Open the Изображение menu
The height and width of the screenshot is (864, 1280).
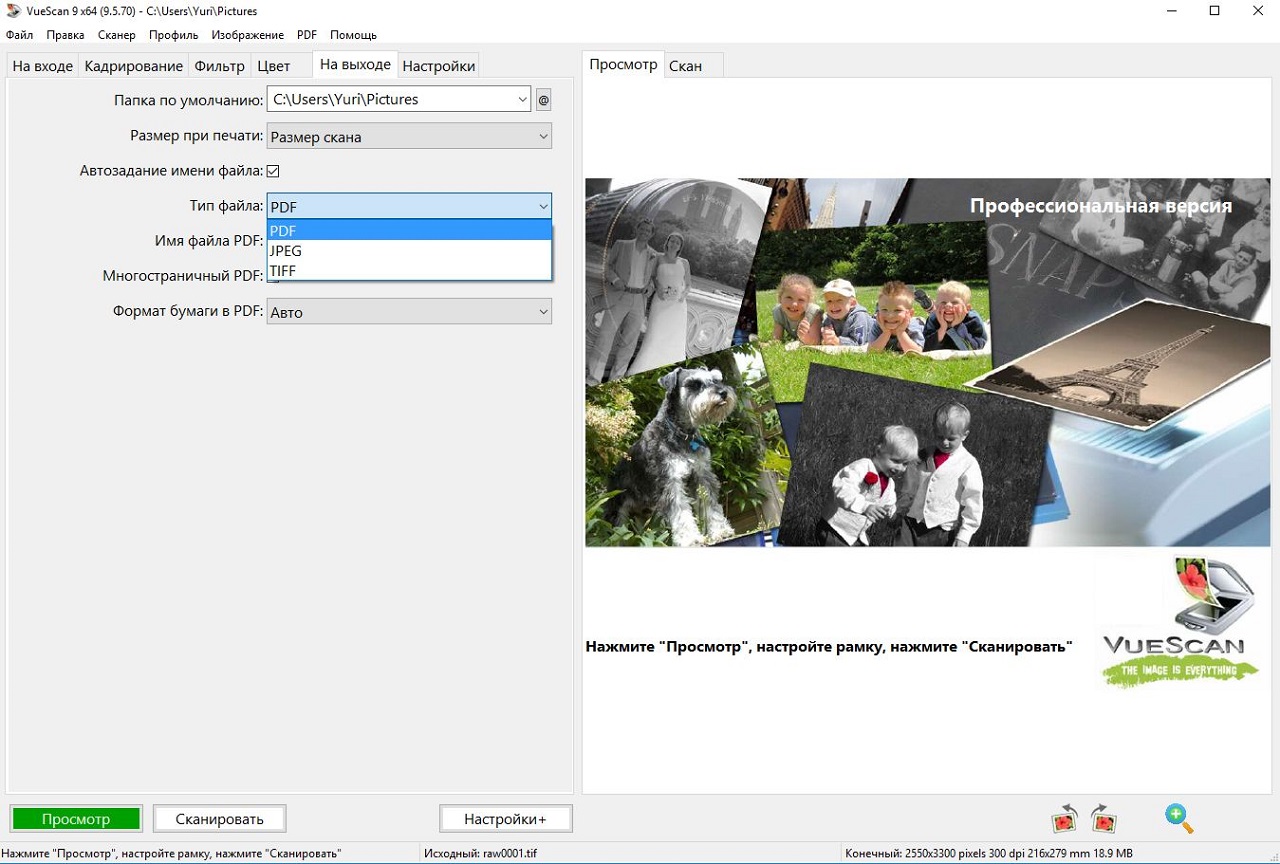pyautogui.click(x=247, y=35)
